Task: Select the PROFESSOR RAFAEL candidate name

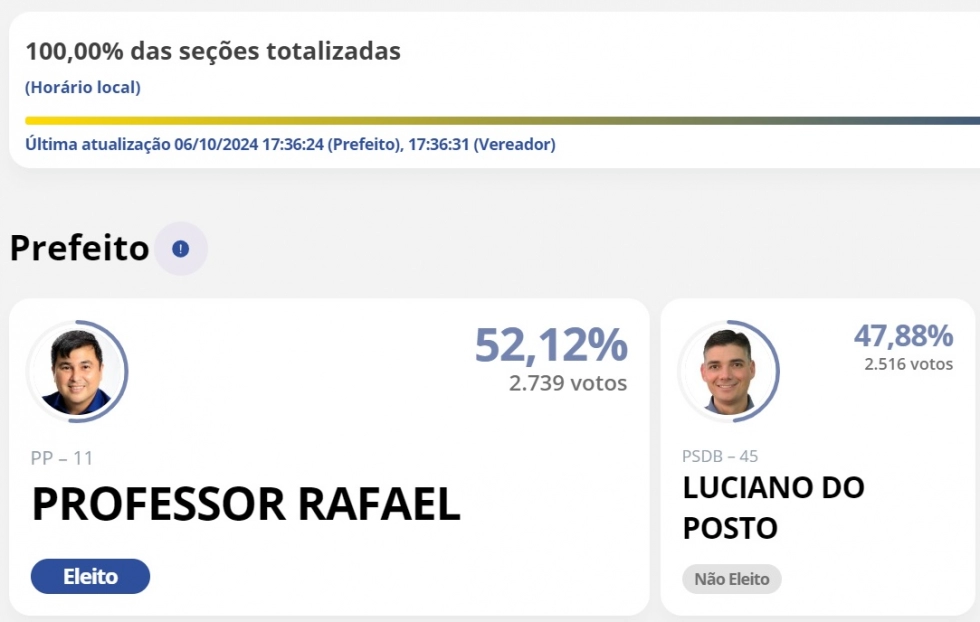Action: click(246, 505)
